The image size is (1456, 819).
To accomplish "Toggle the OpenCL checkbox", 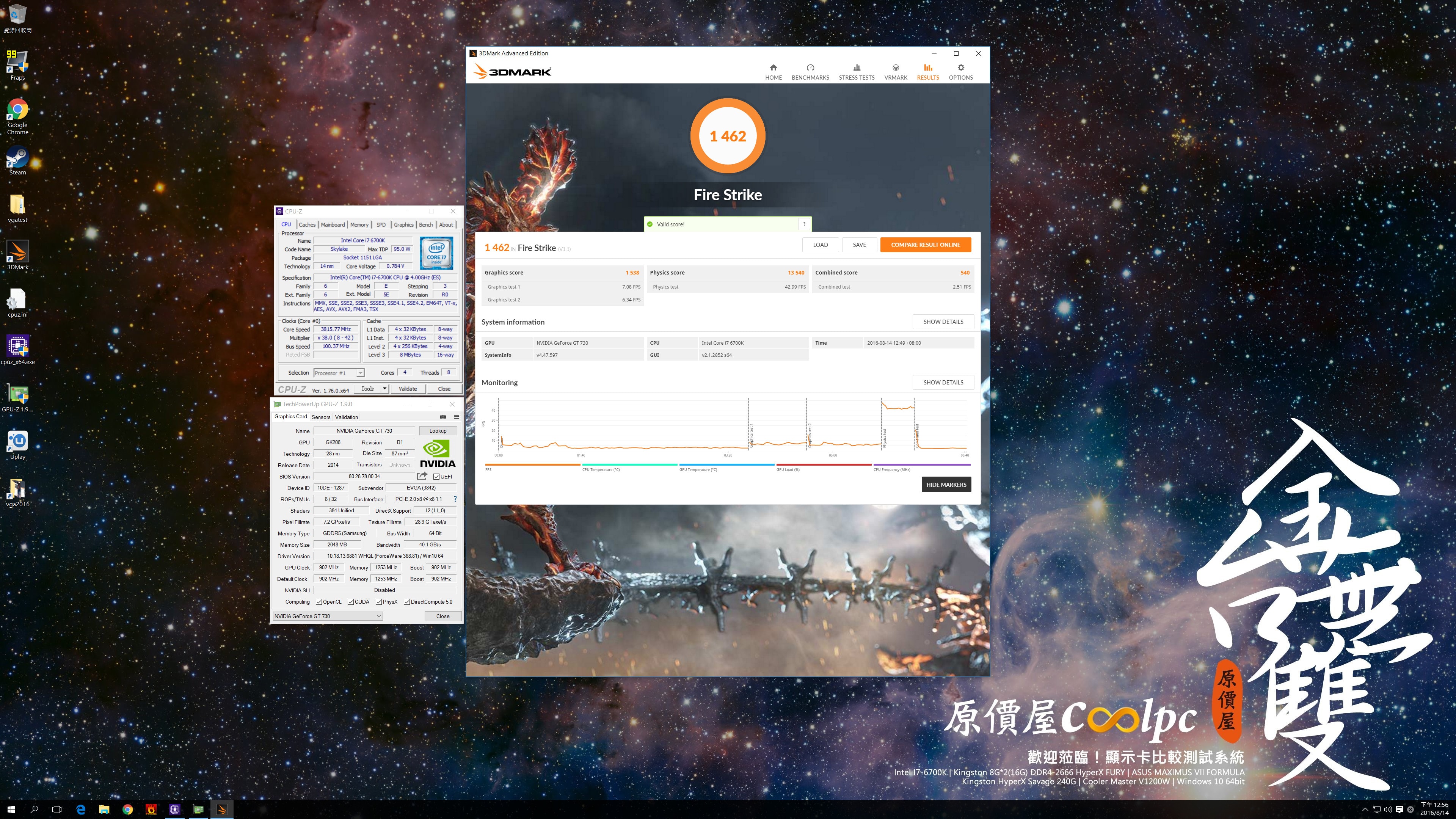I will [x=319, y=601].
